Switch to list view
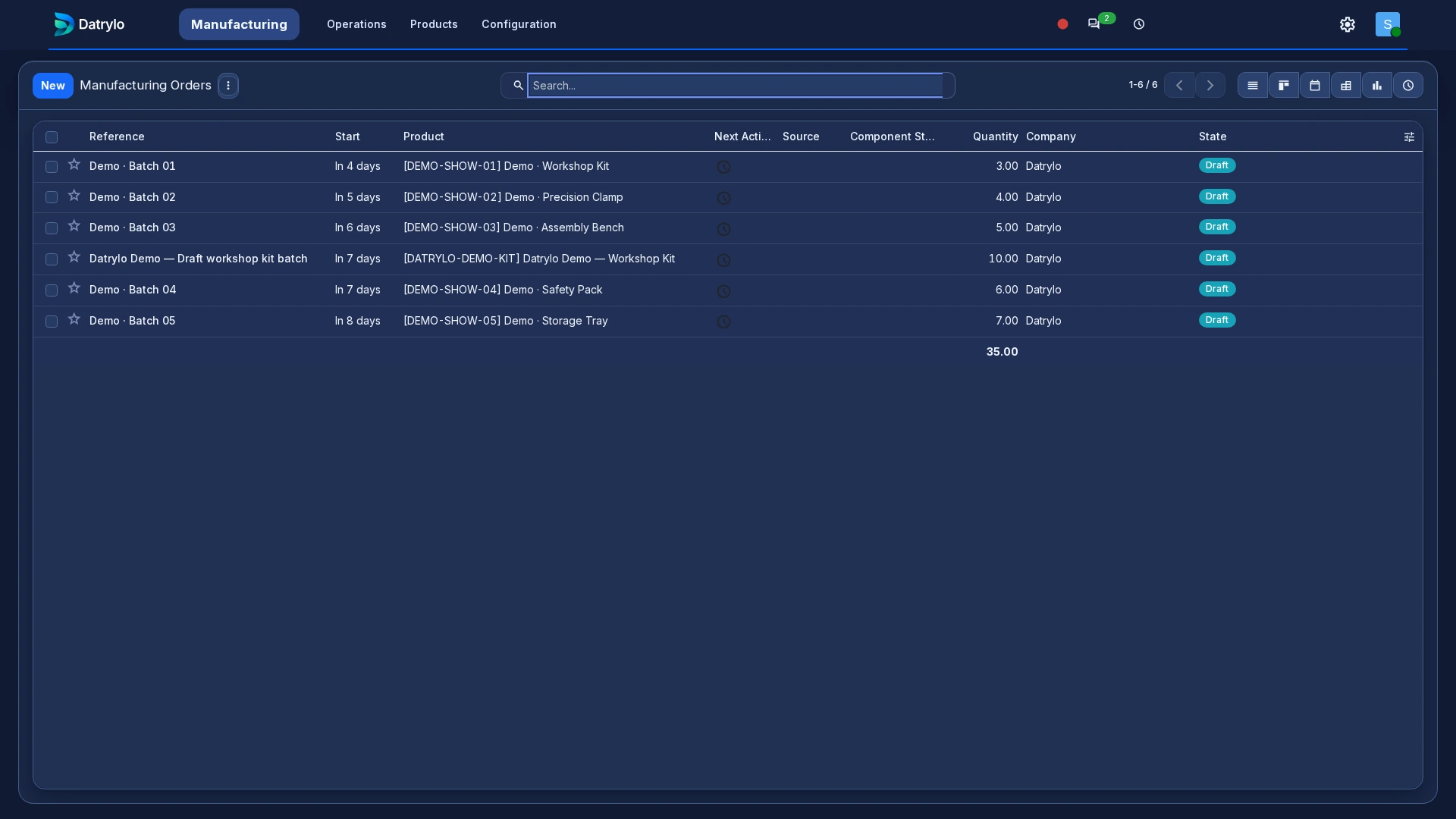 (1253, 86)
